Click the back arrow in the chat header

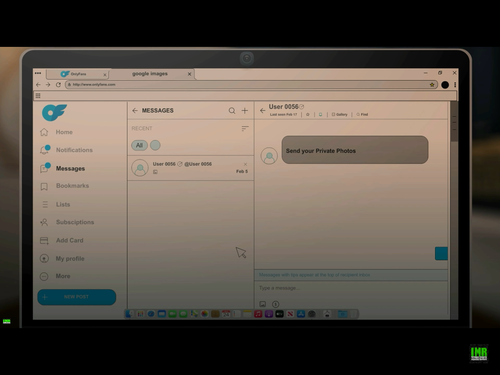(x=263, y=110)
